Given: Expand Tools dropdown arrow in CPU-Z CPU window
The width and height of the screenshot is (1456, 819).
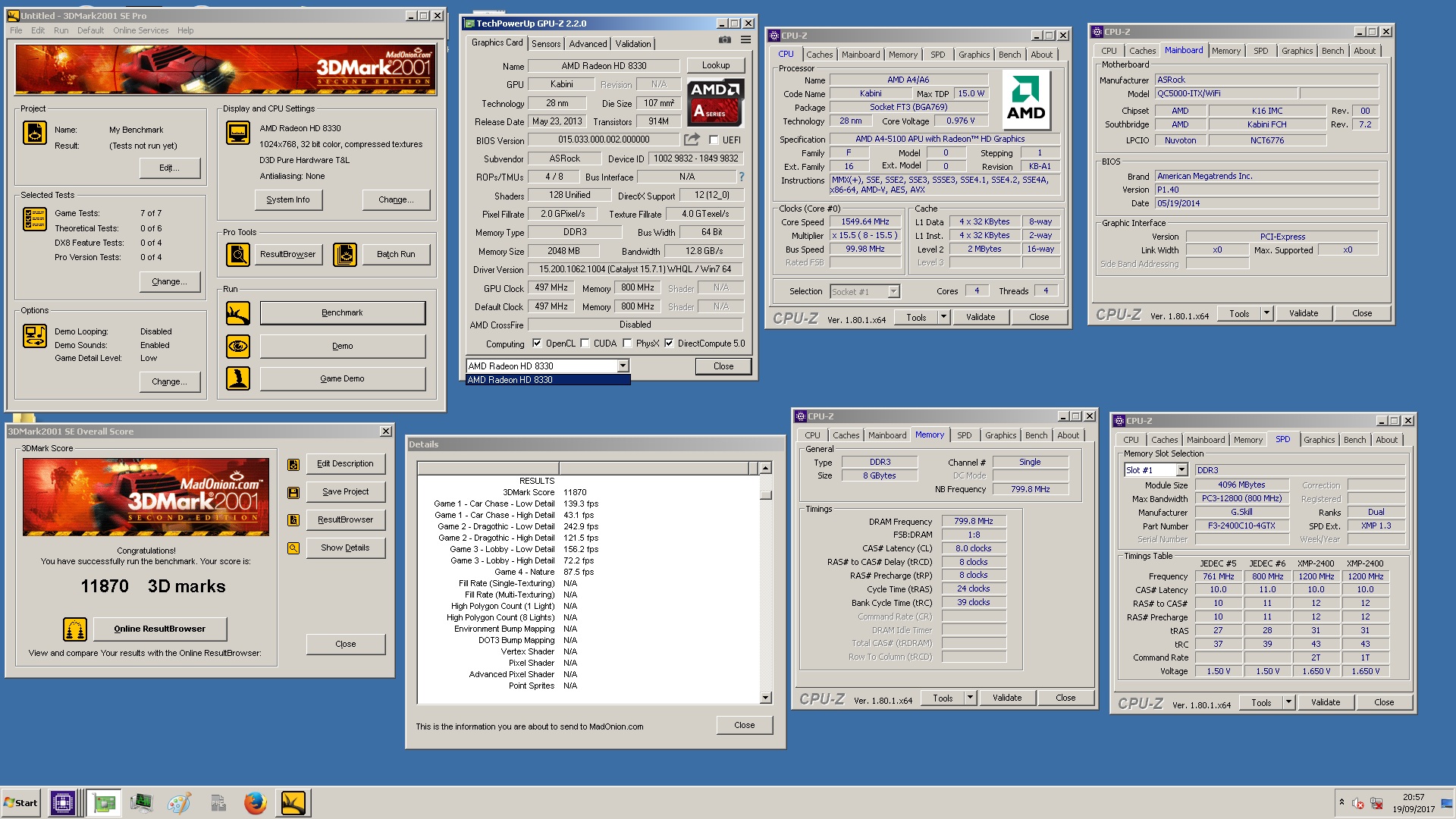Looking at the screenshot, I should (944, 317).
